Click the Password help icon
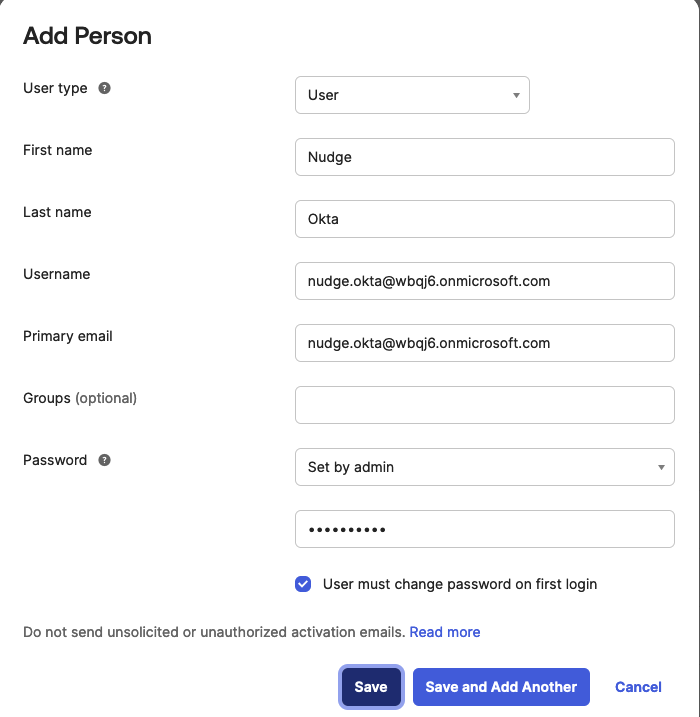 click(x=105, y=460)
